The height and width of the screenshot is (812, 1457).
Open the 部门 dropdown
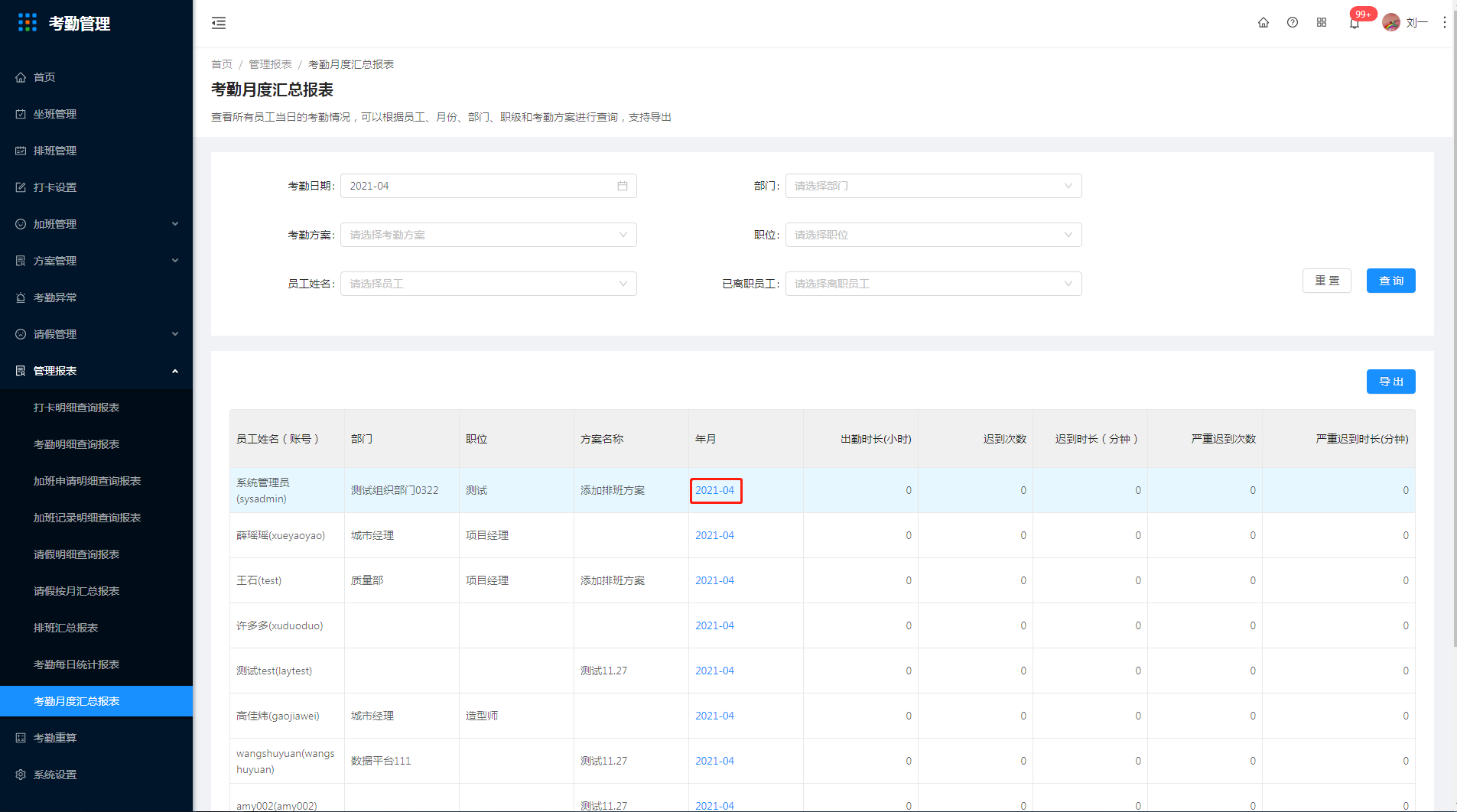933,186
